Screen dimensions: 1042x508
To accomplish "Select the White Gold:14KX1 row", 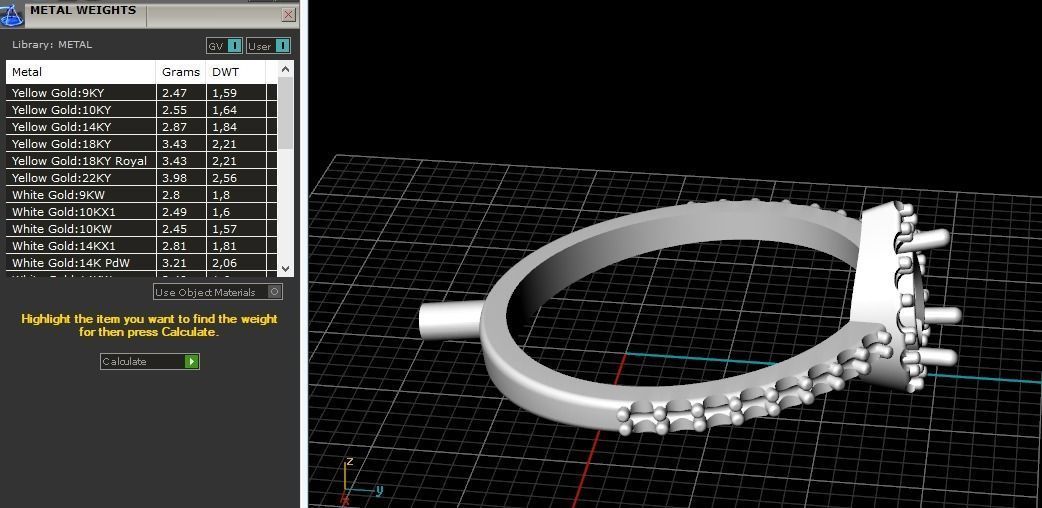I will point(141,246).
